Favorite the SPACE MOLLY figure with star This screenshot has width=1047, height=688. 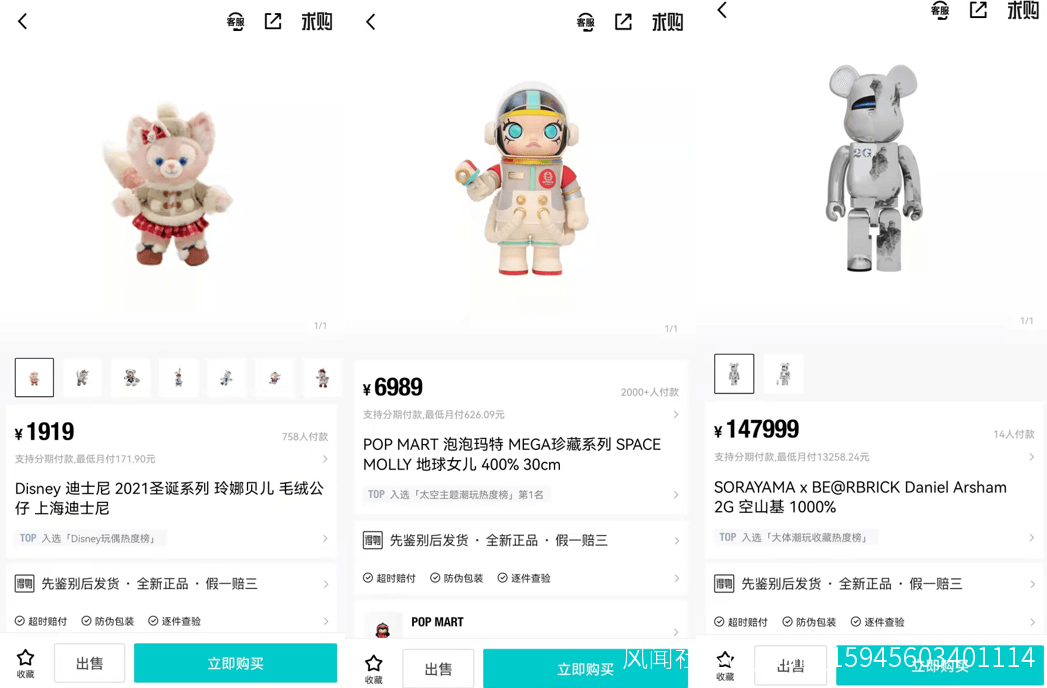tap(374, 669)
